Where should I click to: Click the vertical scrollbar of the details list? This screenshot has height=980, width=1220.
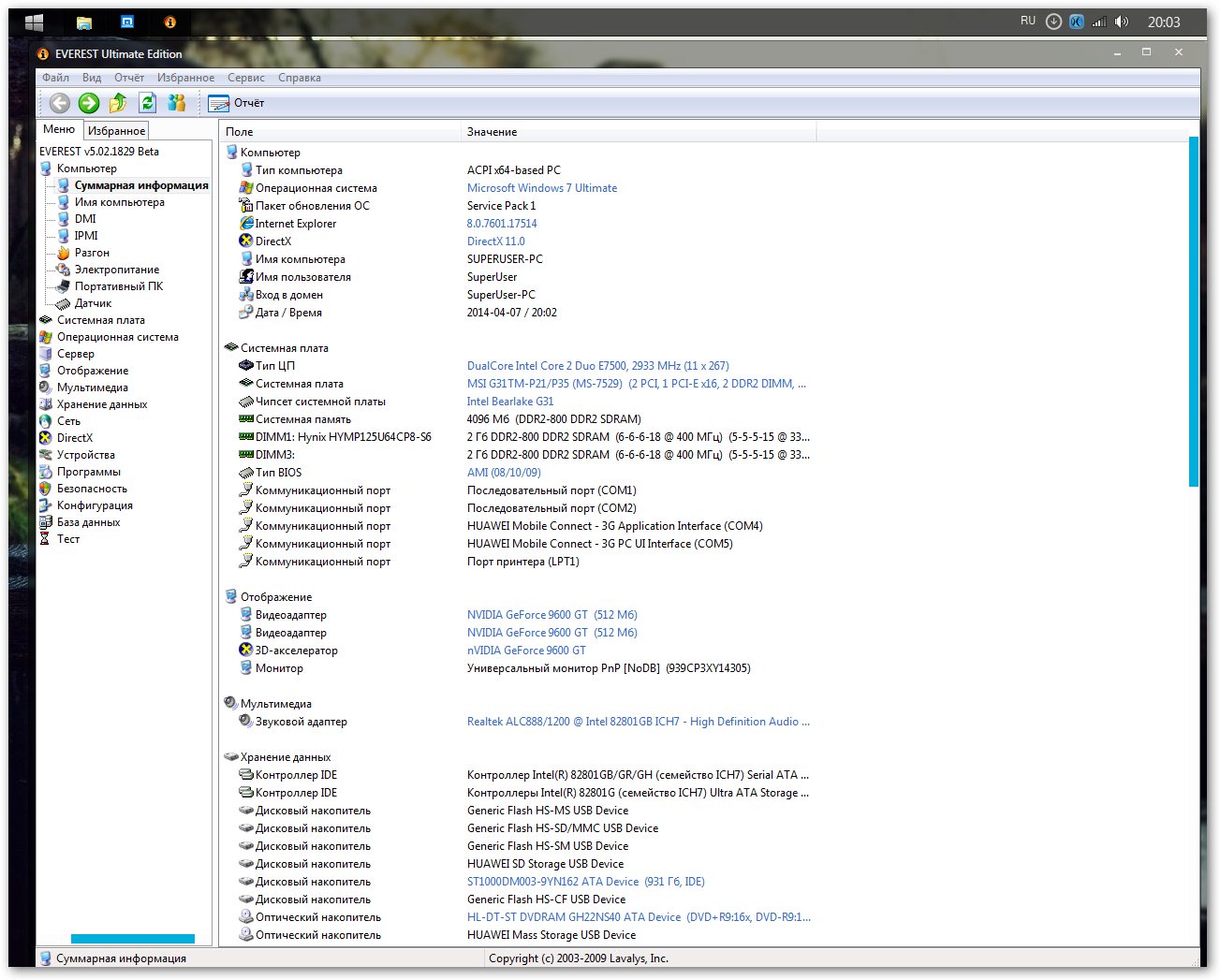click(1194, 311)
